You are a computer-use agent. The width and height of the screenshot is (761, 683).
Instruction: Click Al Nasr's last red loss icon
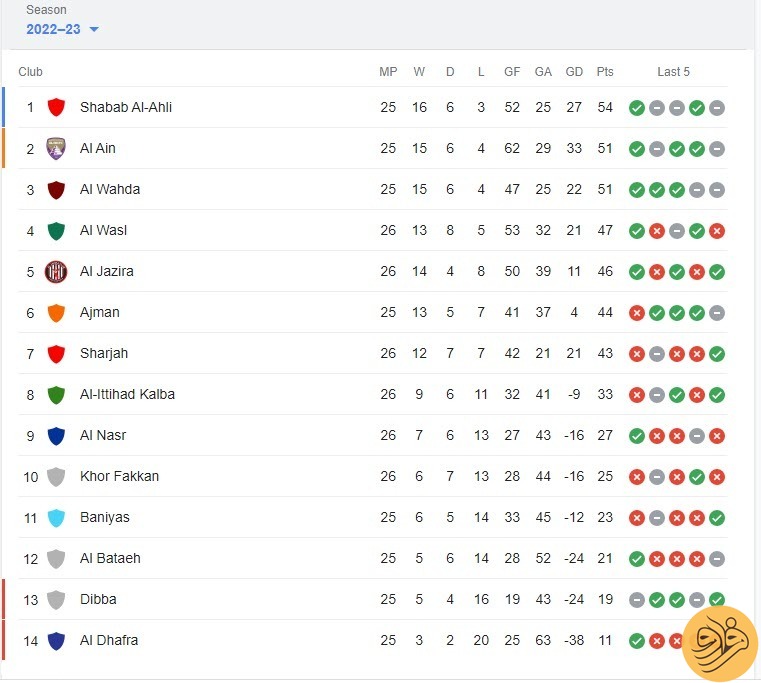tap(717, 436)
